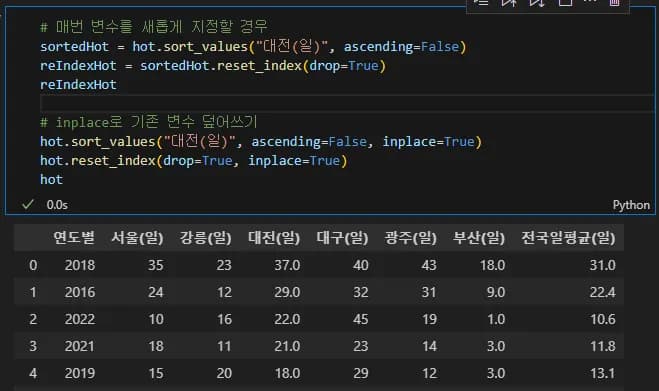Click the 22.0 value in 대전(일) column
The height and width of the screenshot is (391, 659).
tap(287, 319)
